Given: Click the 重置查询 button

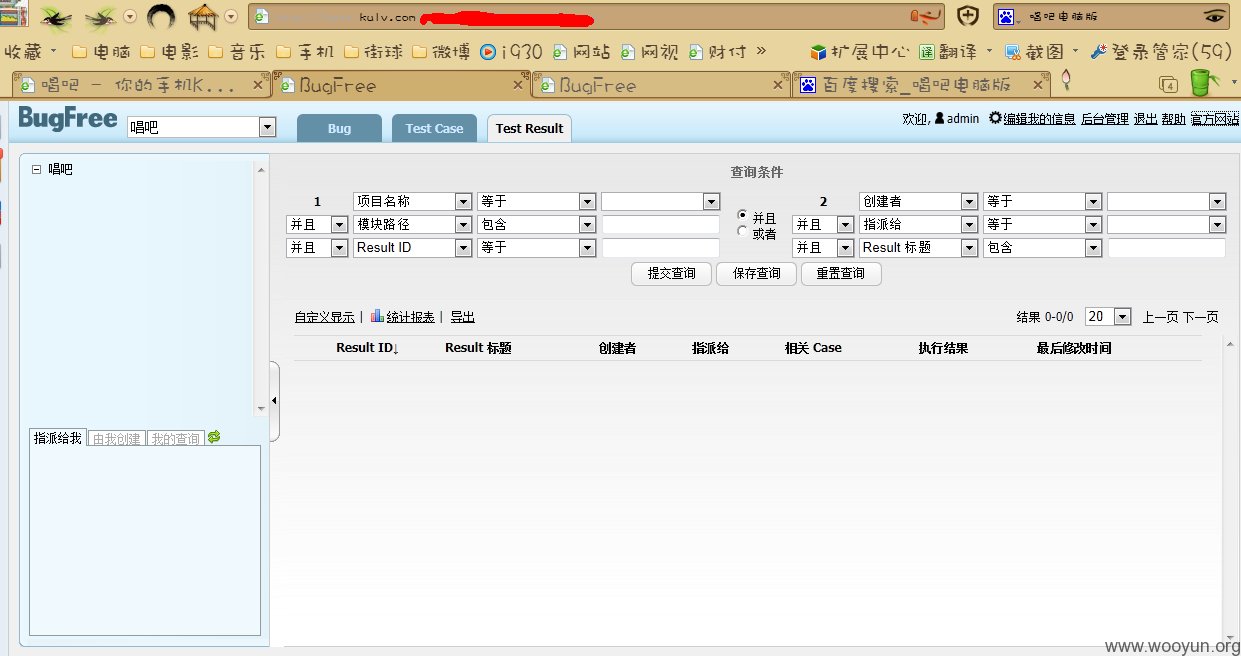Looking at the screenshot, I should [x=841, y=274].
